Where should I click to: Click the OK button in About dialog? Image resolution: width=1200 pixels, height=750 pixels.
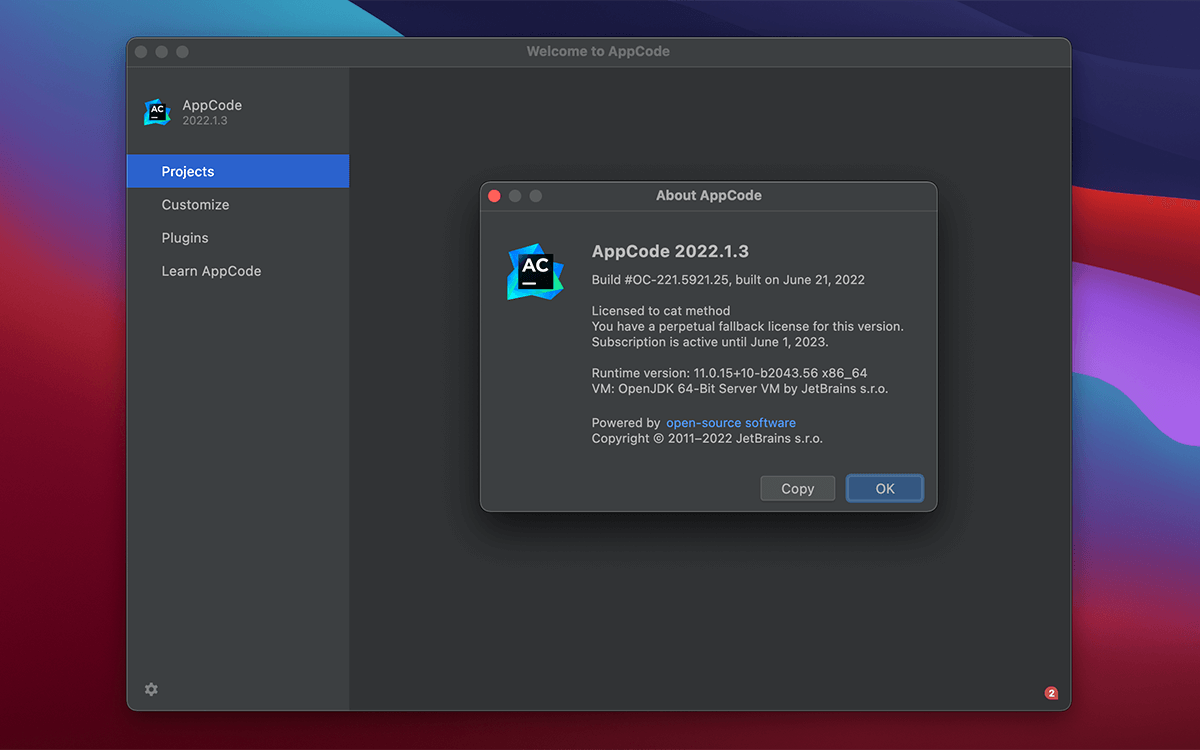885,488
